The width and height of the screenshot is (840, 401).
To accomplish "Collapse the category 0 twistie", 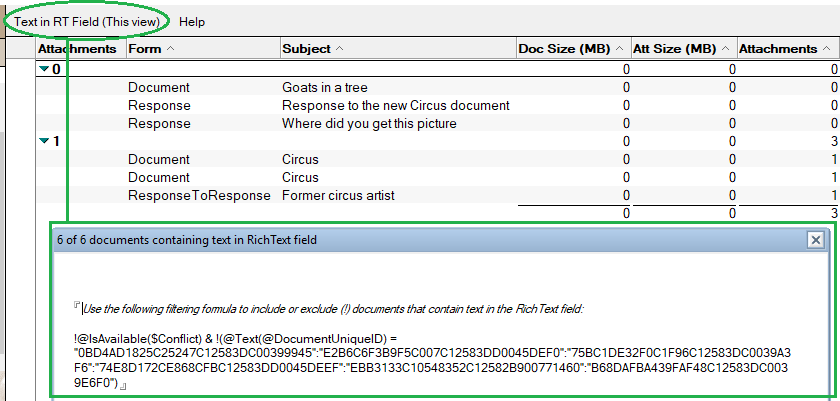I will (44, 69).
